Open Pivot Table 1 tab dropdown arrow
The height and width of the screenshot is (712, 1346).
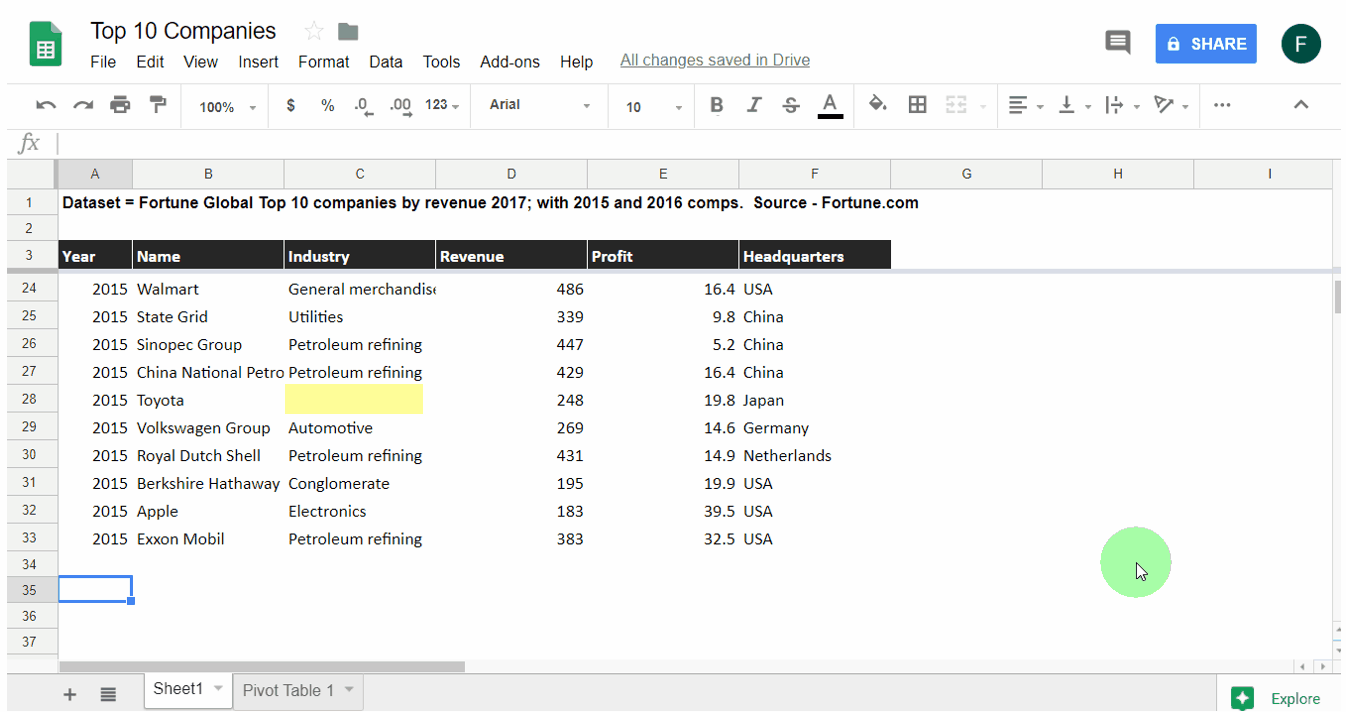tap(349, 690)
